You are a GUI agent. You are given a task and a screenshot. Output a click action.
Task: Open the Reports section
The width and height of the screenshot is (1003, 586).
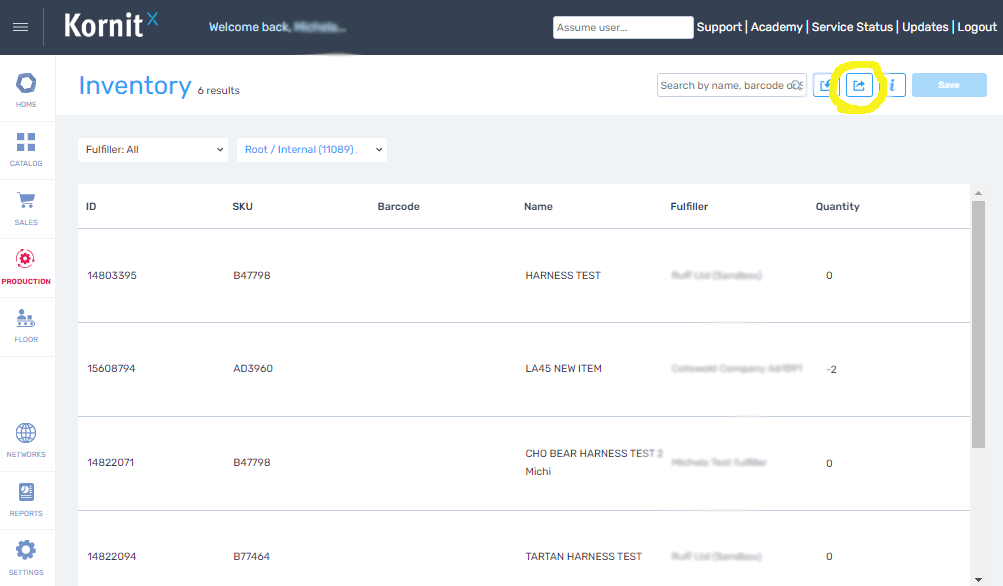[x=26, y=500]
